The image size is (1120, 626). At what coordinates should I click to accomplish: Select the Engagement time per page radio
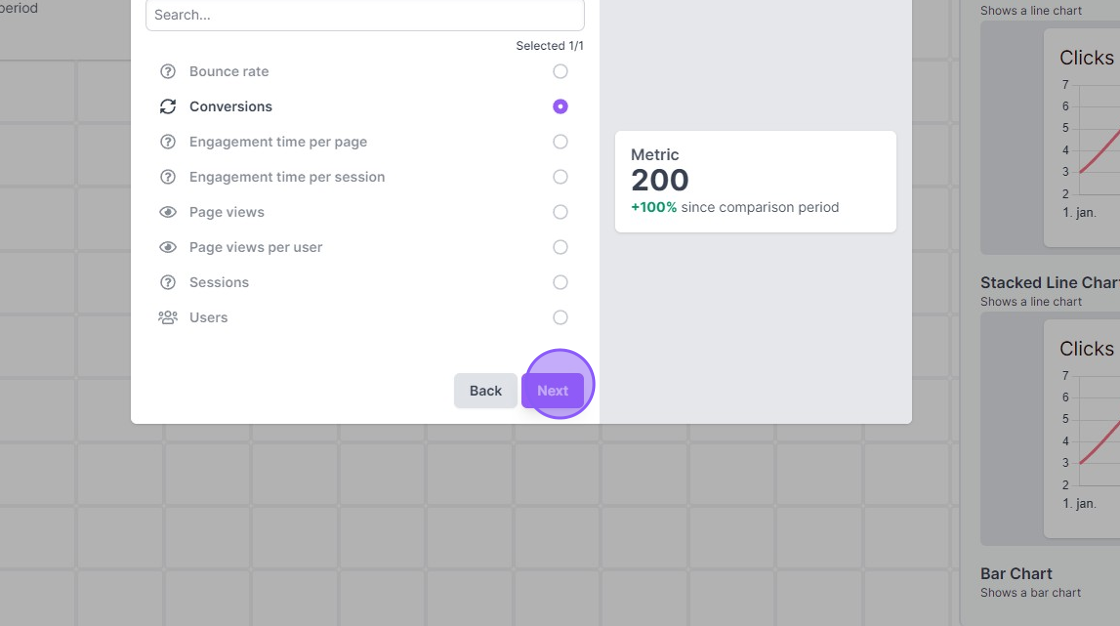560,141
